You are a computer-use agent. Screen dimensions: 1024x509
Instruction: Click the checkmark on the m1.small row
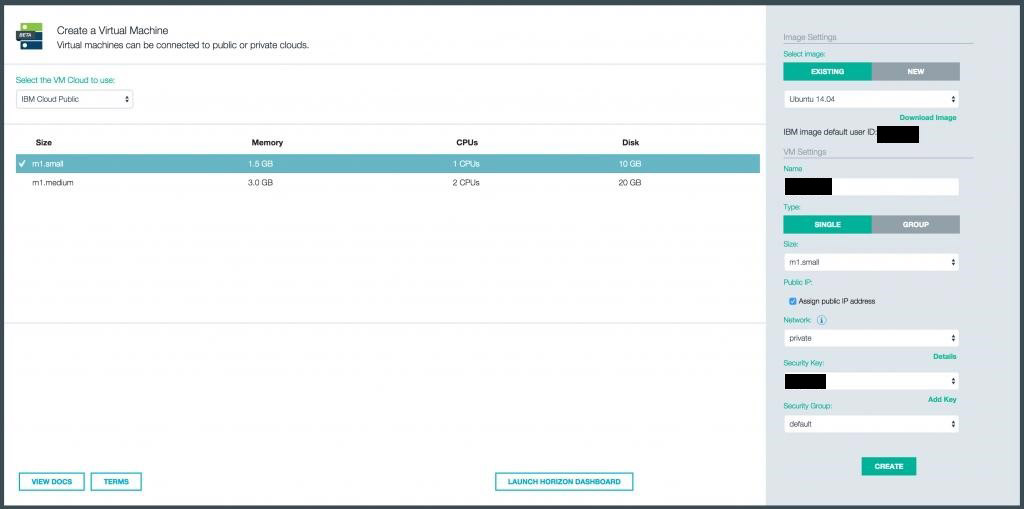point(22,163)
